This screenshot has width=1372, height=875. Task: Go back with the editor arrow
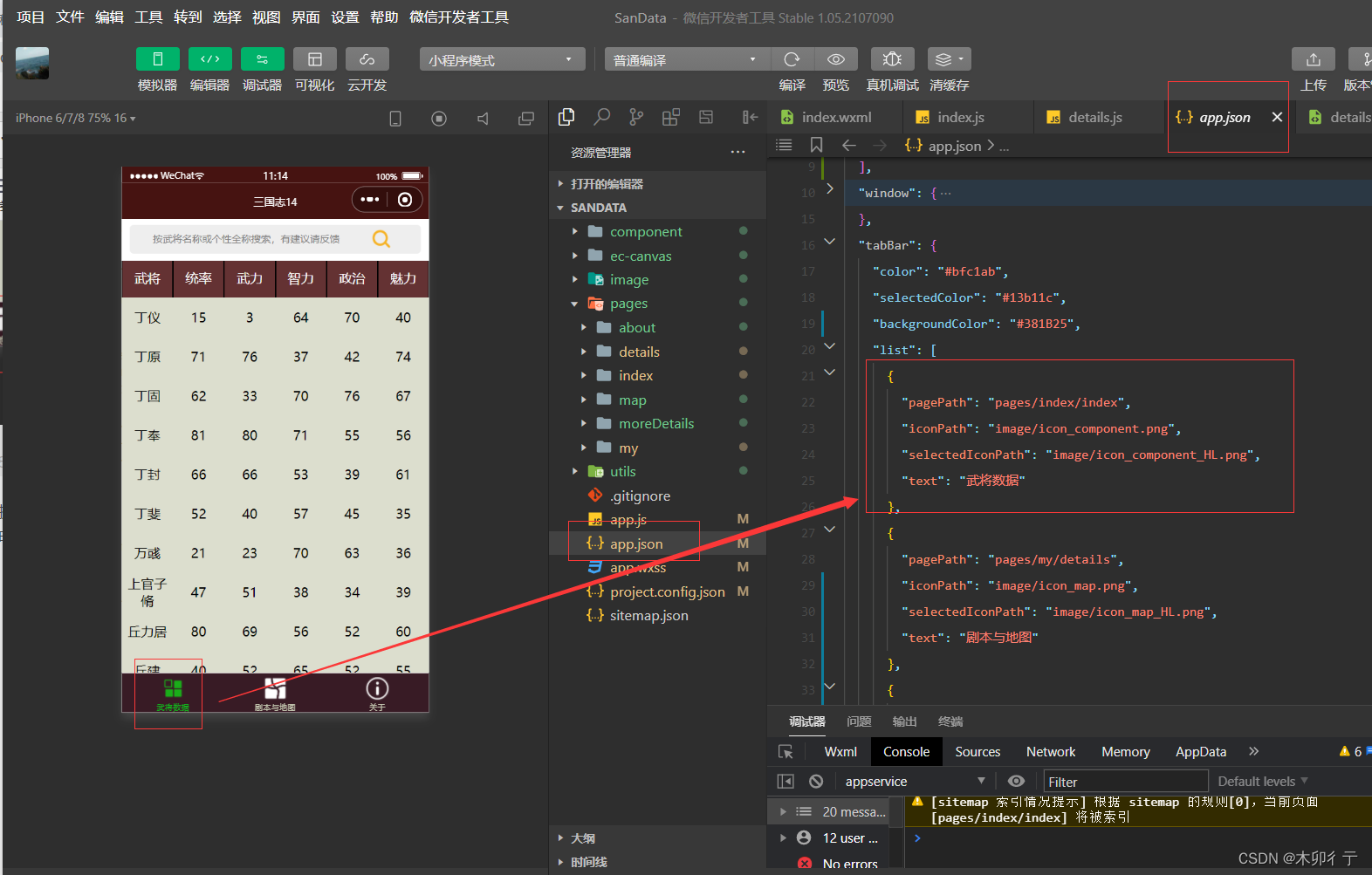click(x=848, y=145)
